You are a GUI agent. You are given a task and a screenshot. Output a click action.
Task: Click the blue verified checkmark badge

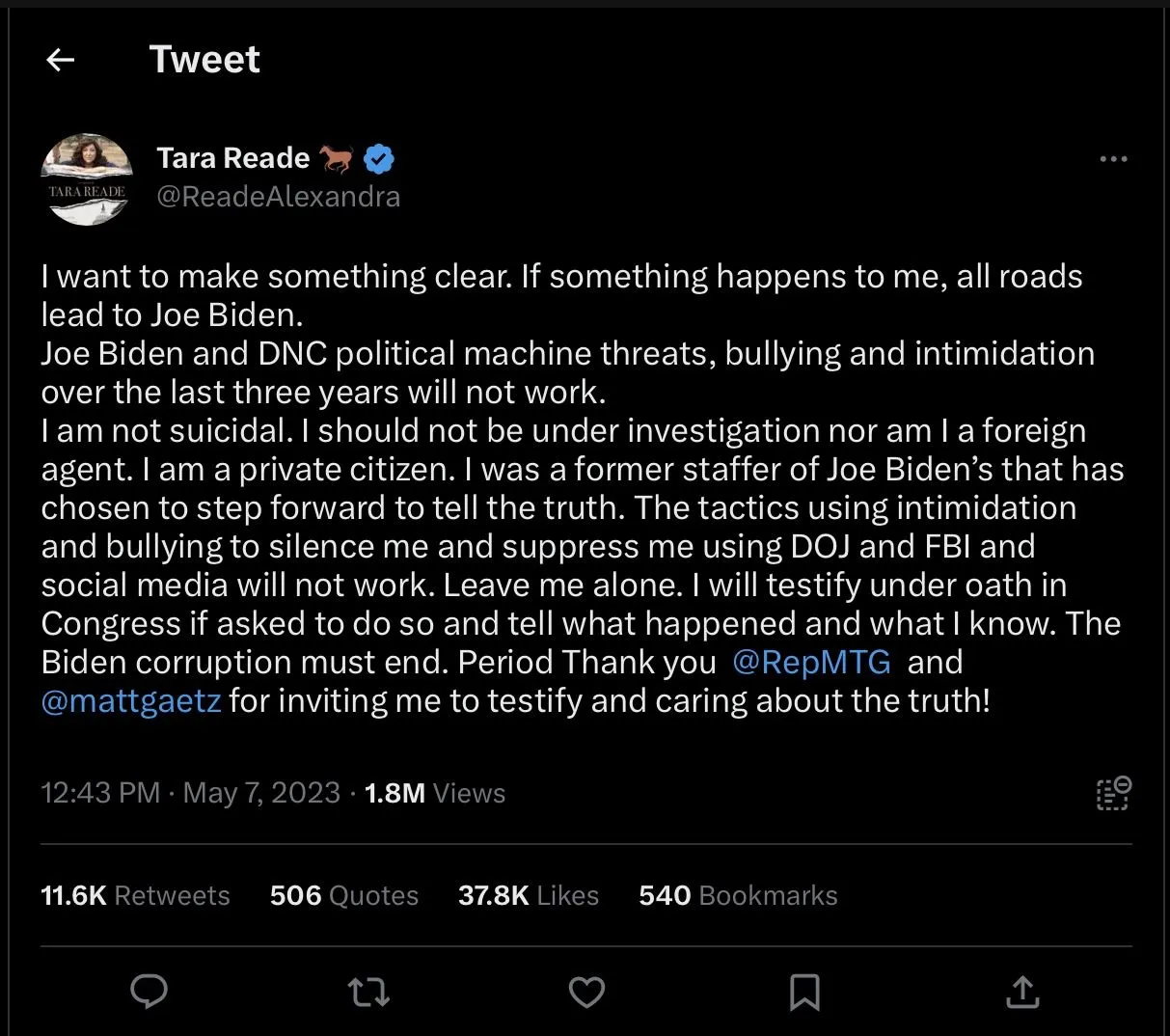[379, 158]
